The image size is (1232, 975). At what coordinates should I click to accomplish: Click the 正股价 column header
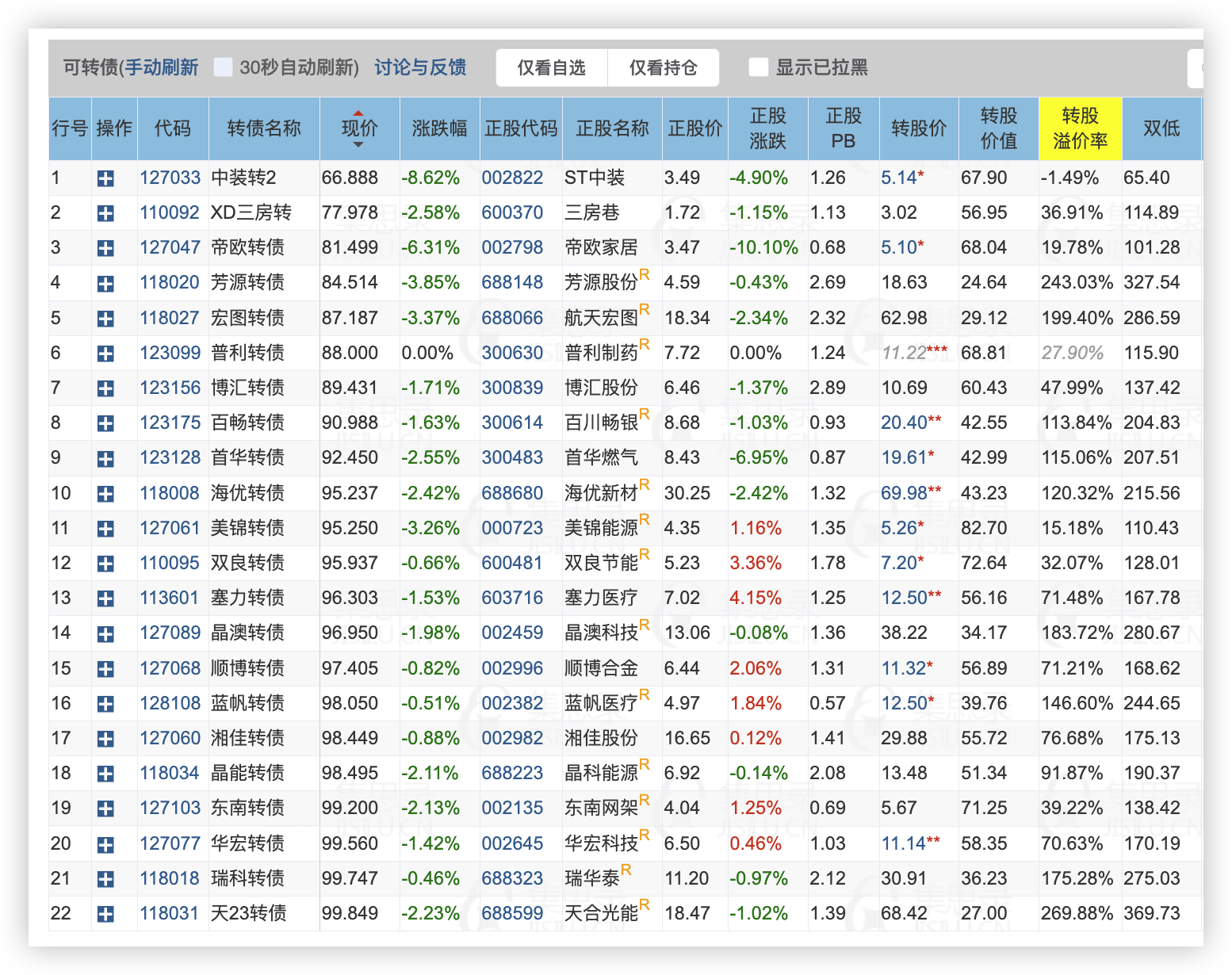coord(695,128)
